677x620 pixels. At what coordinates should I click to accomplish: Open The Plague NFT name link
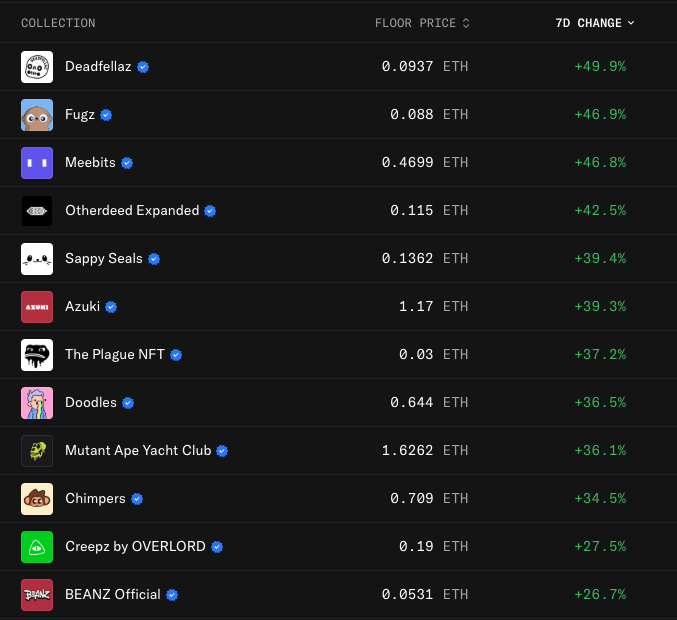point(115,354)
